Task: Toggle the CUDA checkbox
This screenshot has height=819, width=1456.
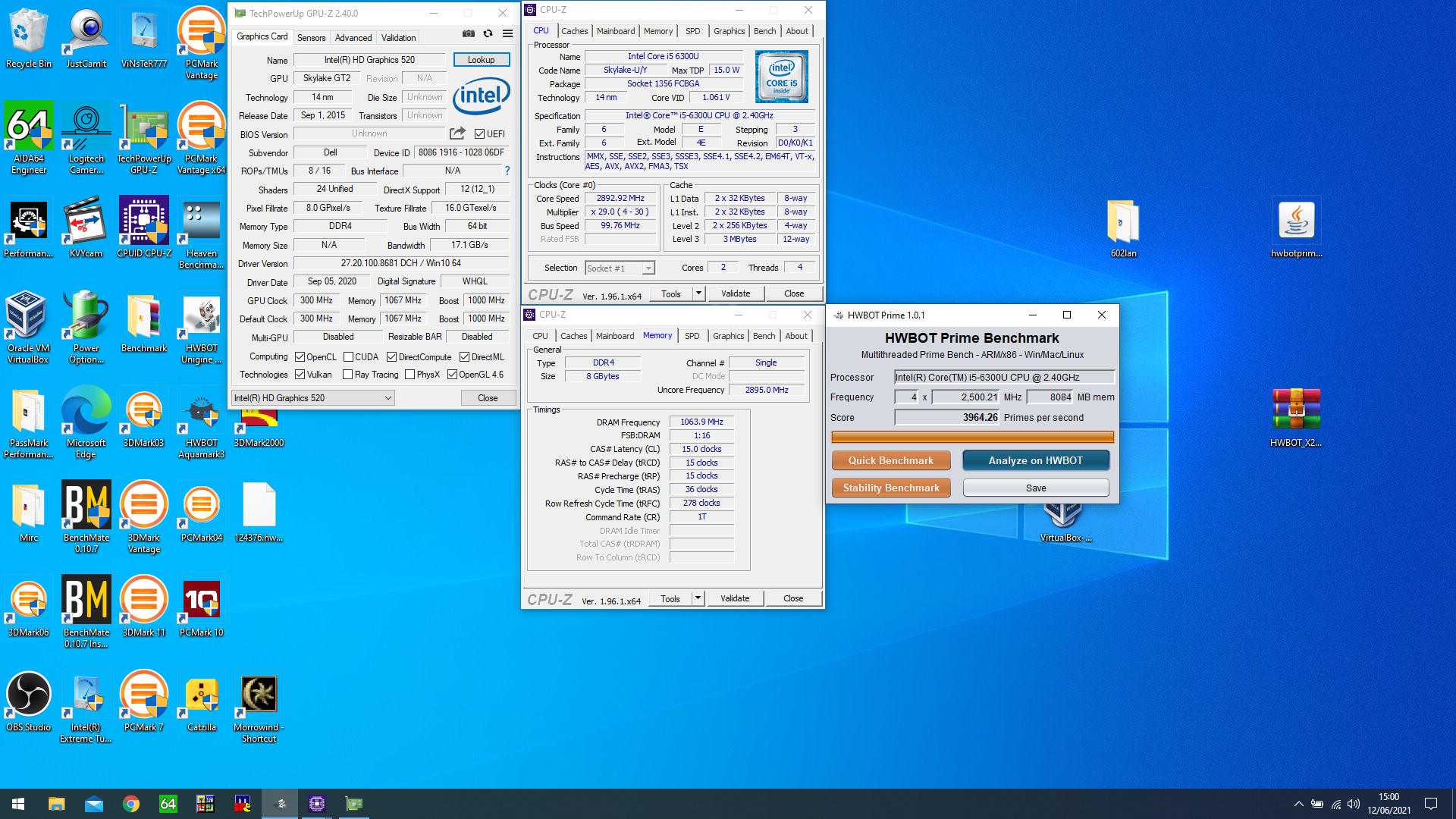Action: click(x=348, y=357)
